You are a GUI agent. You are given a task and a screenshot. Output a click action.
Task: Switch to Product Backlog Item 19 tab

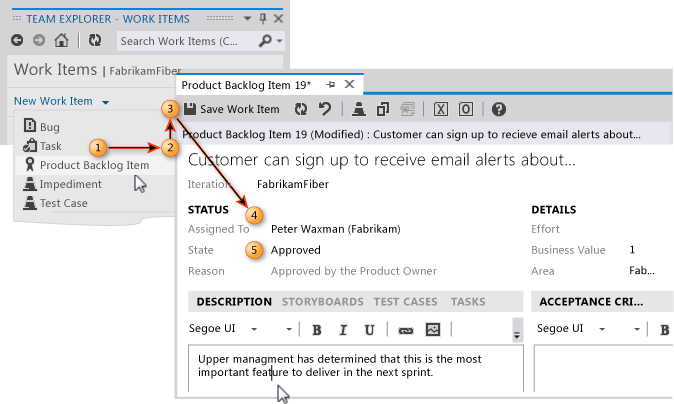click(x=246, y=85)
